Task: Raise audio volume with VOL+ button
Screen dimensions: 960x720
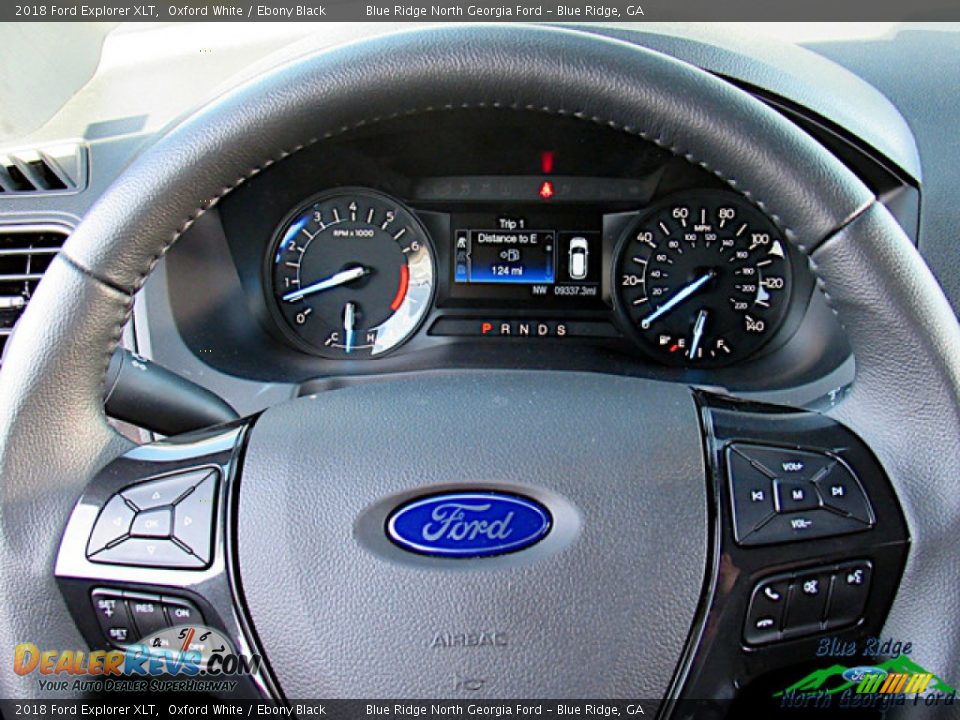Action: click(791, 467)
